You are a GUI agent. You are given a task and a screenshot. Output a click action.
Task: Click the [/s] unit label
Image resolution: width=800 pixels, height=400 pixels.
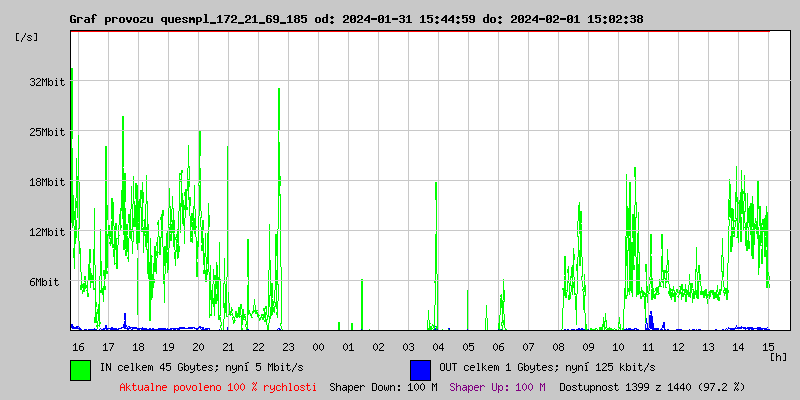pos(27,37)
